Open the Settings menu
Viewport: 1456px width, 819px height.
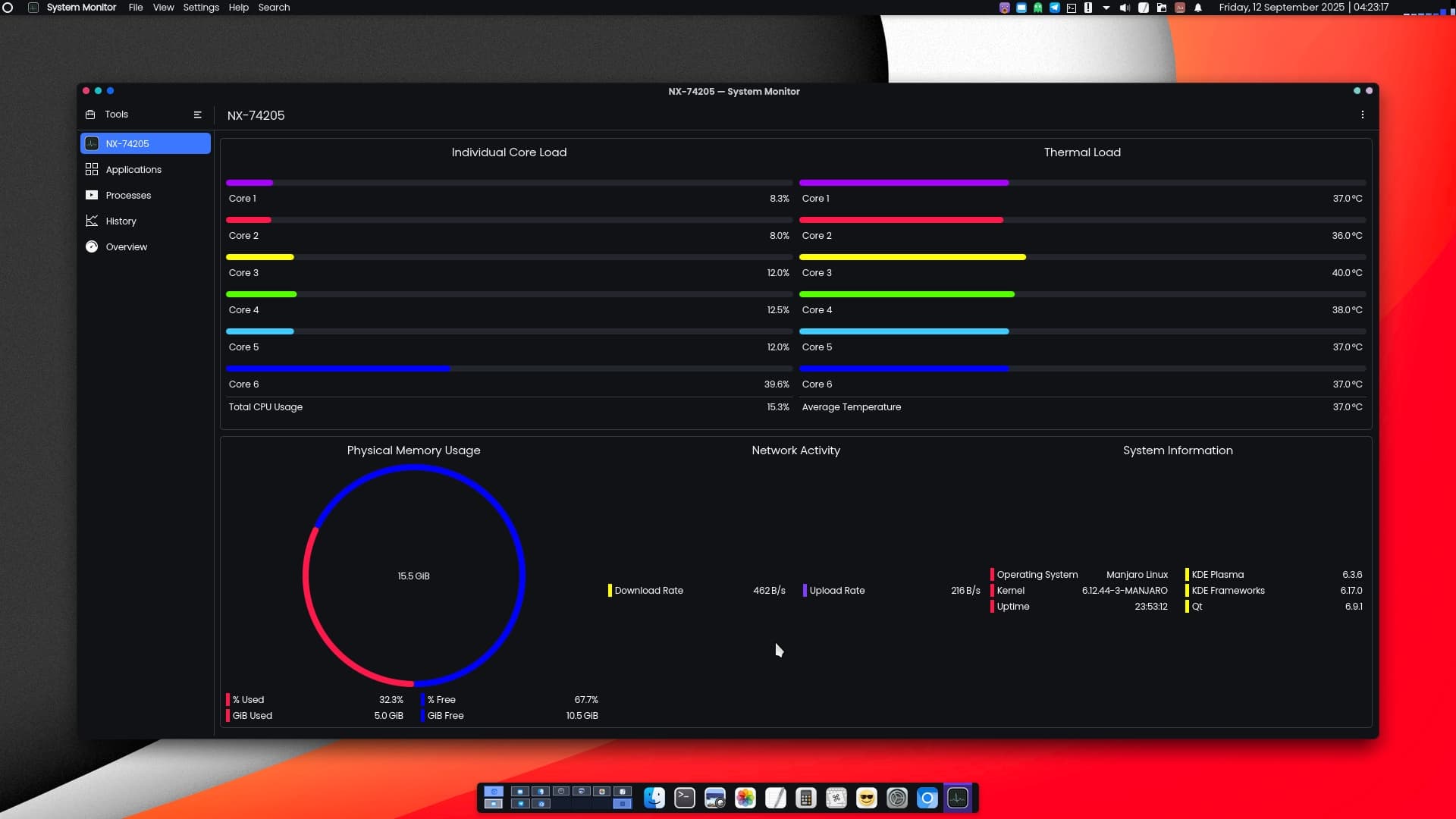click(200, 8)
